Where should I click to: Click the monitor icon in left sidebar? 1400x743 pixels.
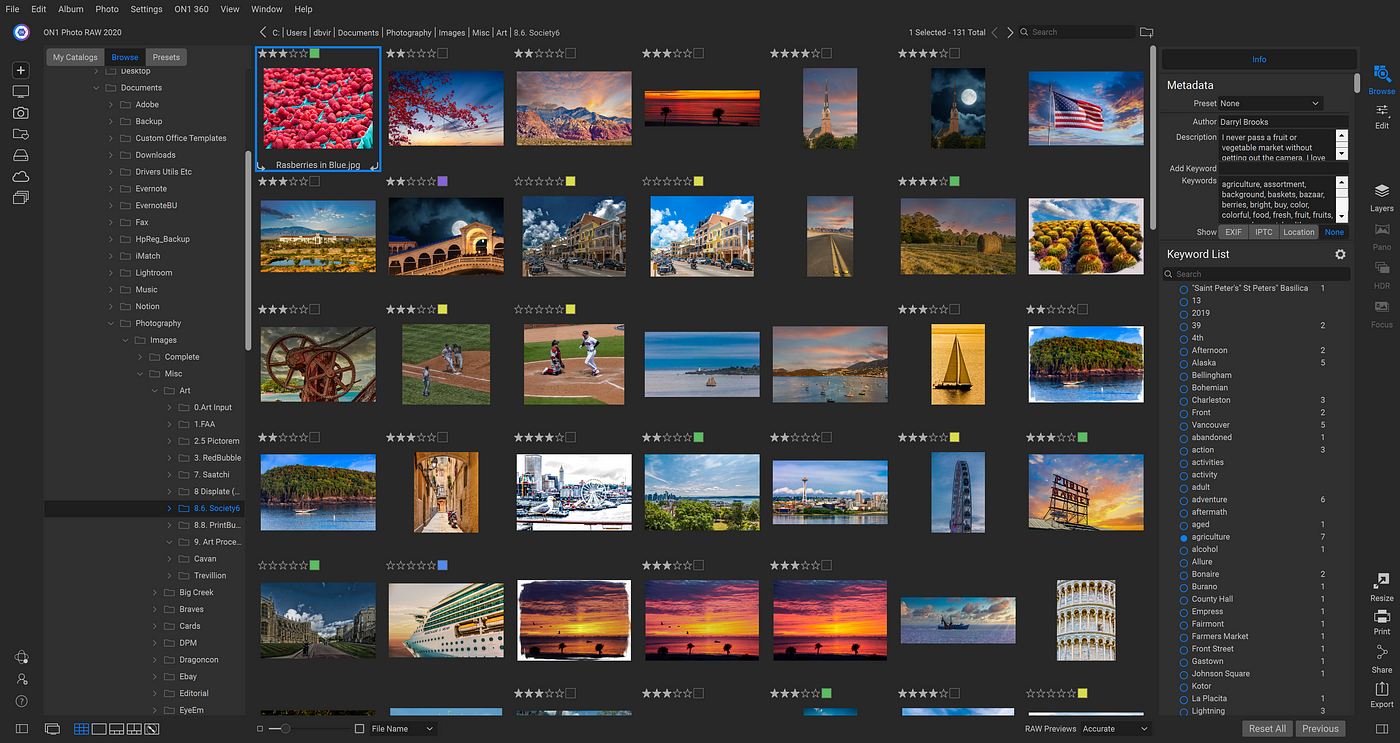click(x=21, y=91)
